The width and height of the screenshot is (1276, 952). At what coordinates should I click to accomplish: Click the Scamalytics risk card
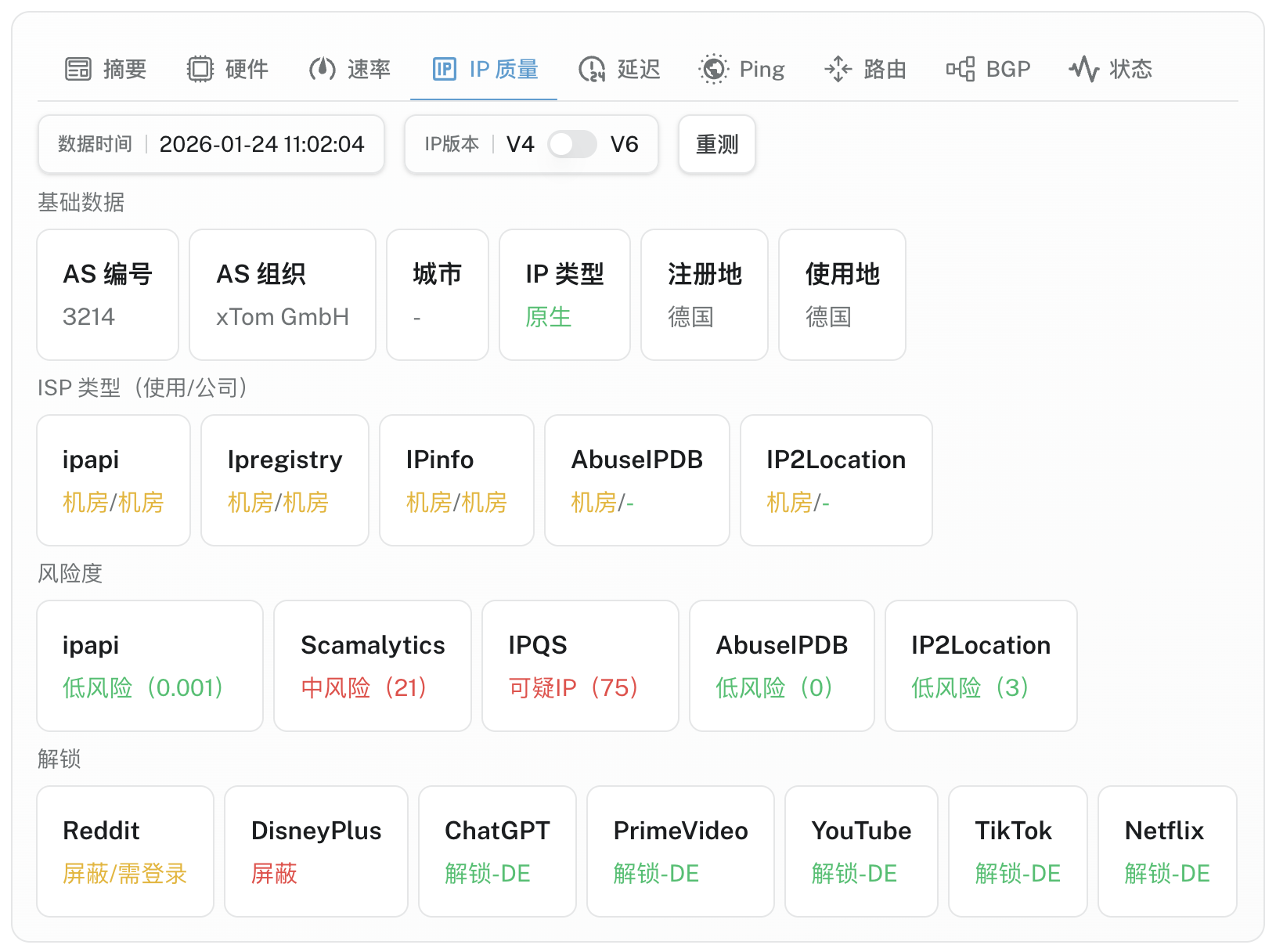(x=372, y=665)
